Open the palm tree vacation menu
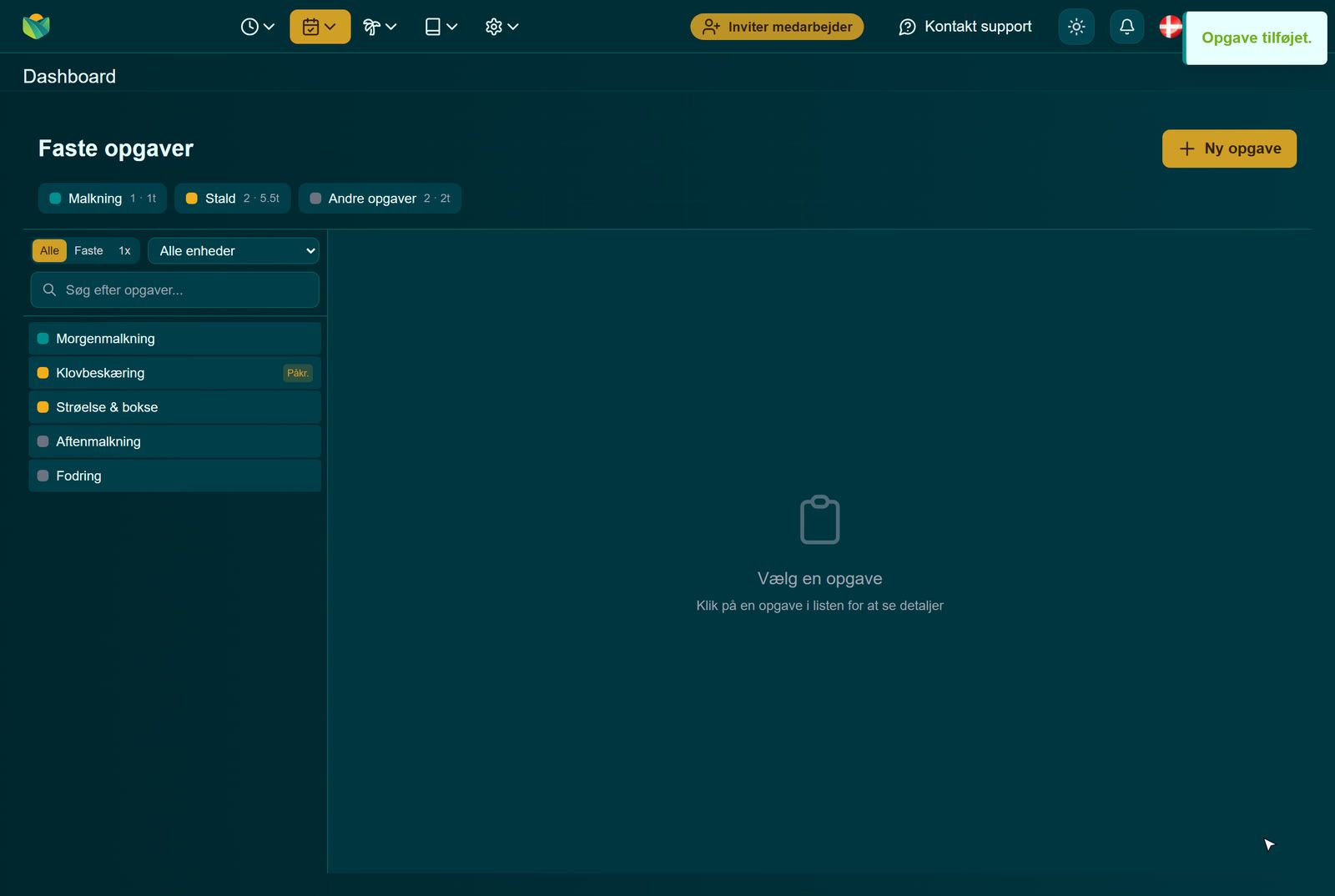This screenshot has width=1335, height=896. (380, 27)
